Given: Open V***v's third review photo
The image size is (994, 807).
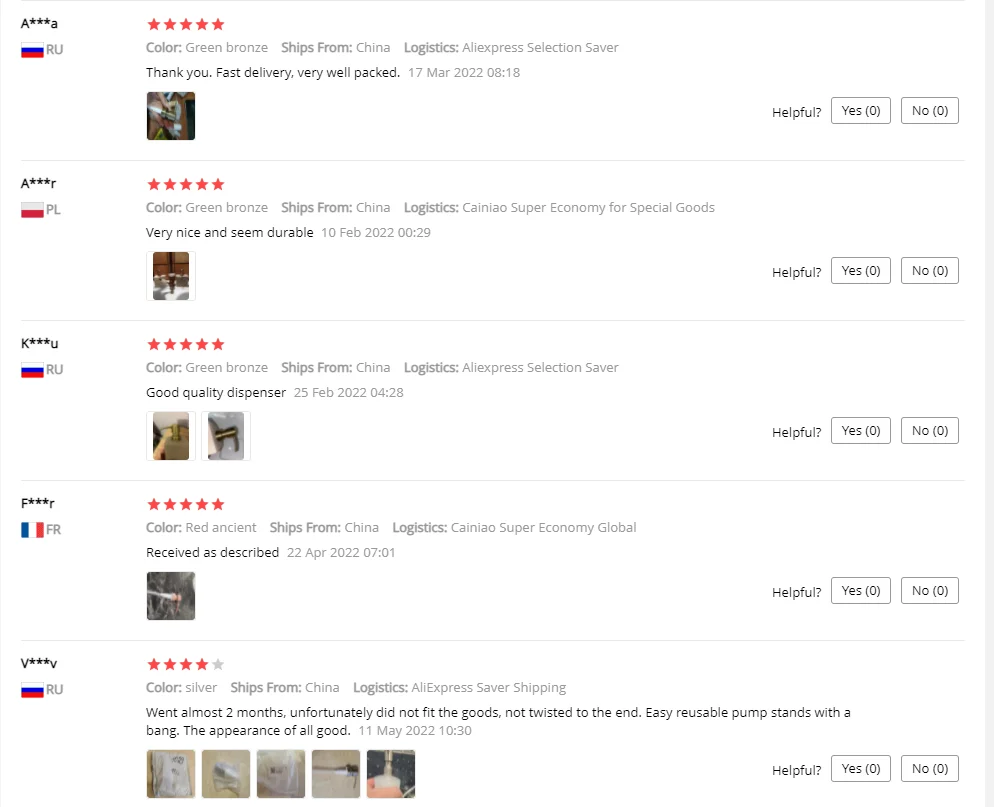Looking at the screenshot, I should pos(281,774).
